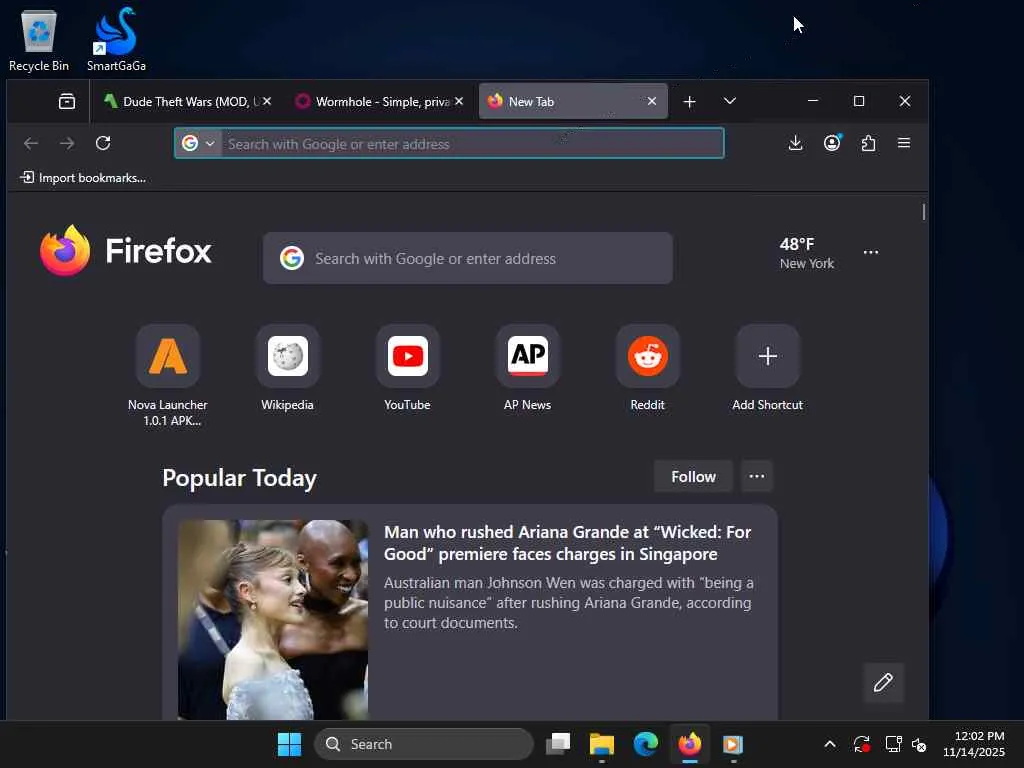Close the Dude Theft Wars tab
This screenshot has width=1024, height=768.
coord(267,101)
